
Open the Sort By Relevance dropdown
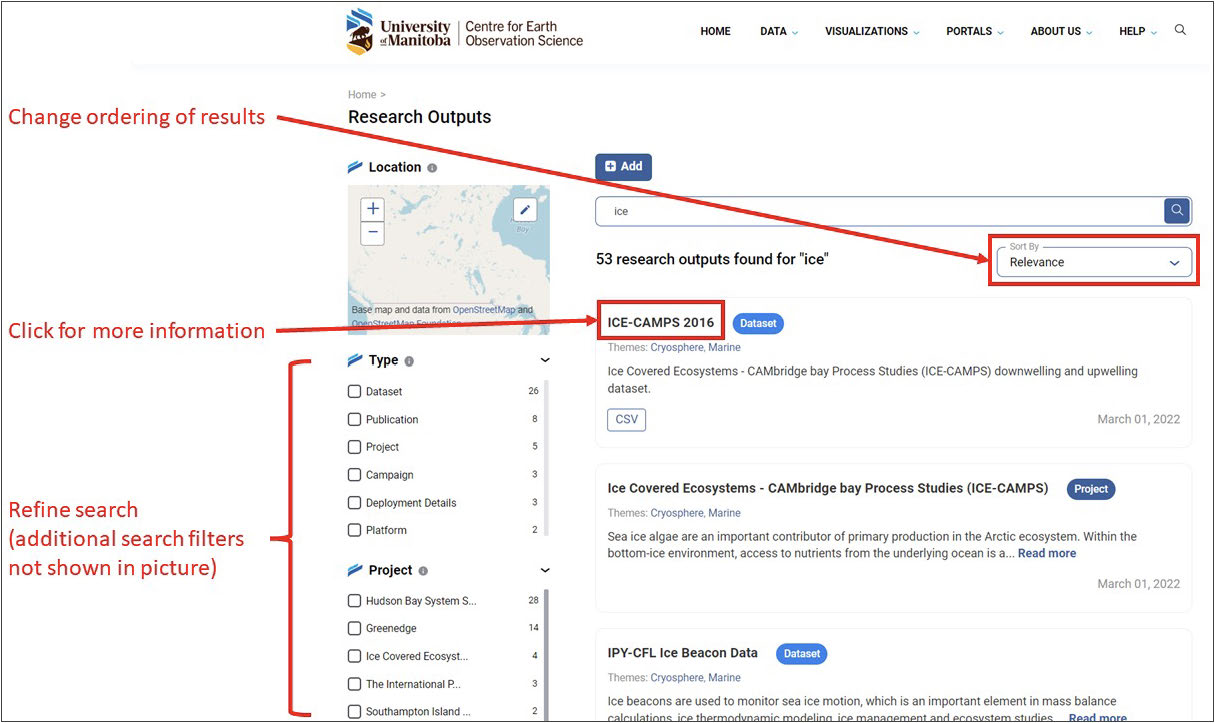1094,262
